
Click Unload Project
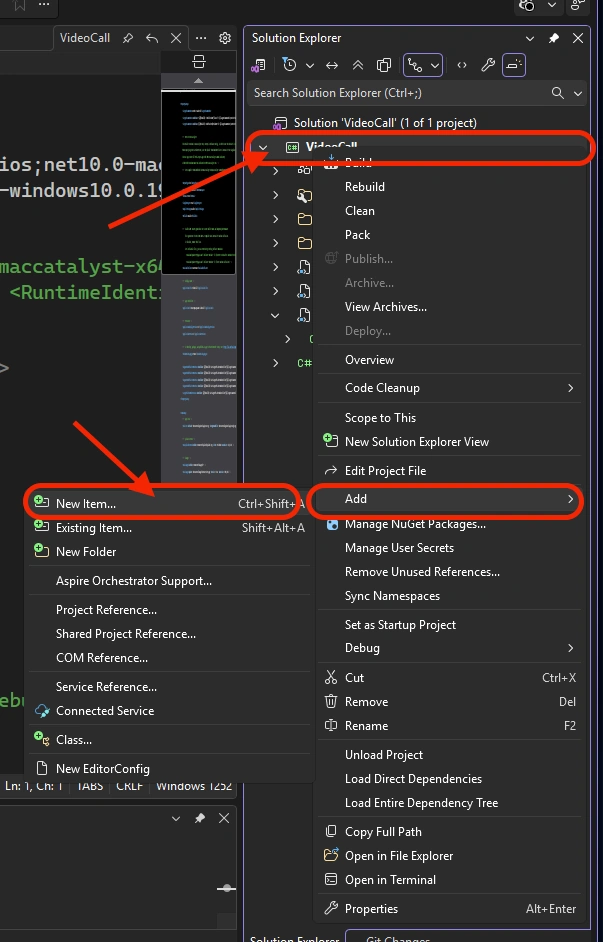pyautogui.click(x=384, y=755)
